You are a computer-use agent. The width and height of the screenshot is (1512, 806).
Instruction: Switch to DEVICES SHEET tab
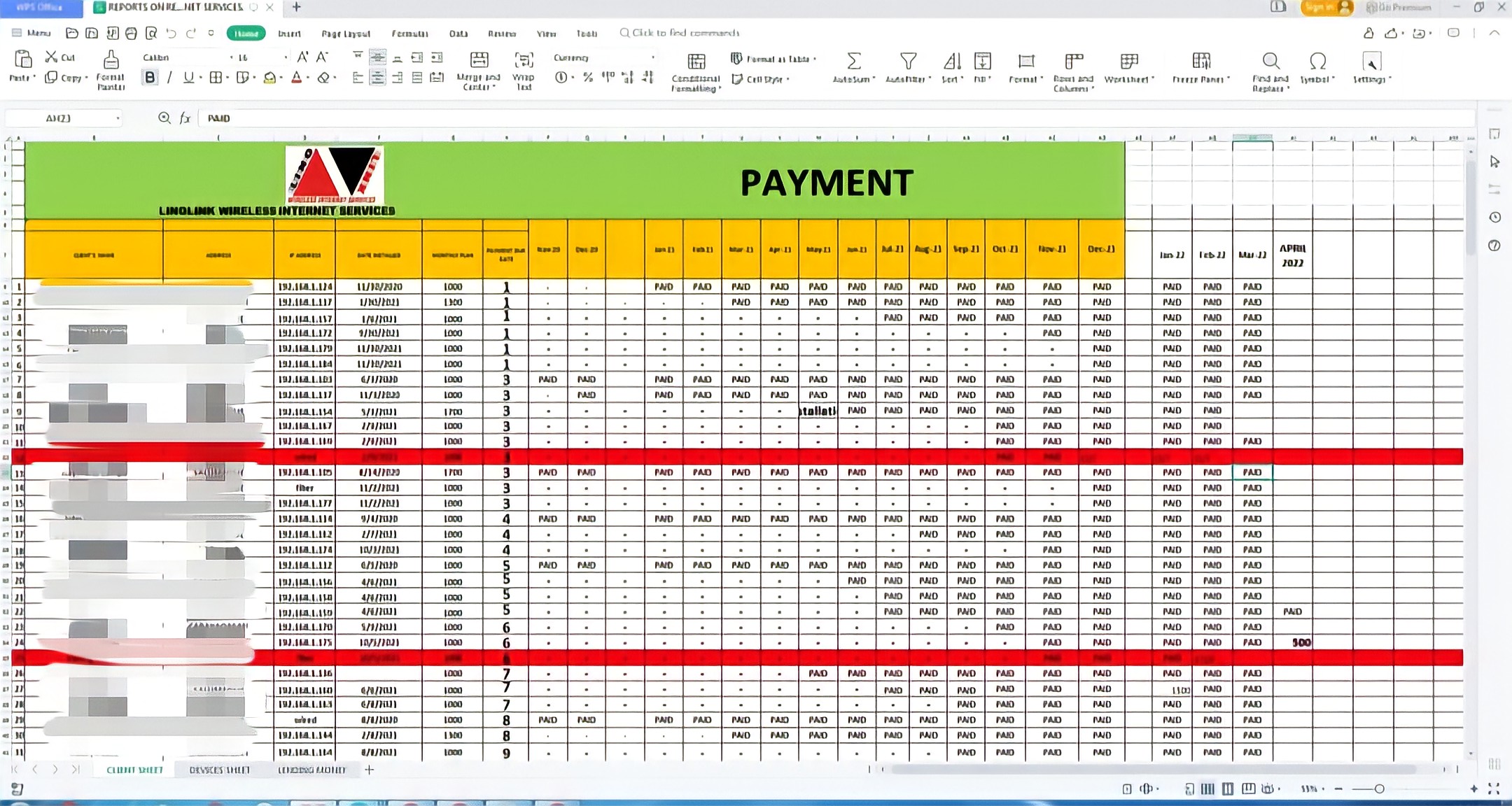coord(219,770)
